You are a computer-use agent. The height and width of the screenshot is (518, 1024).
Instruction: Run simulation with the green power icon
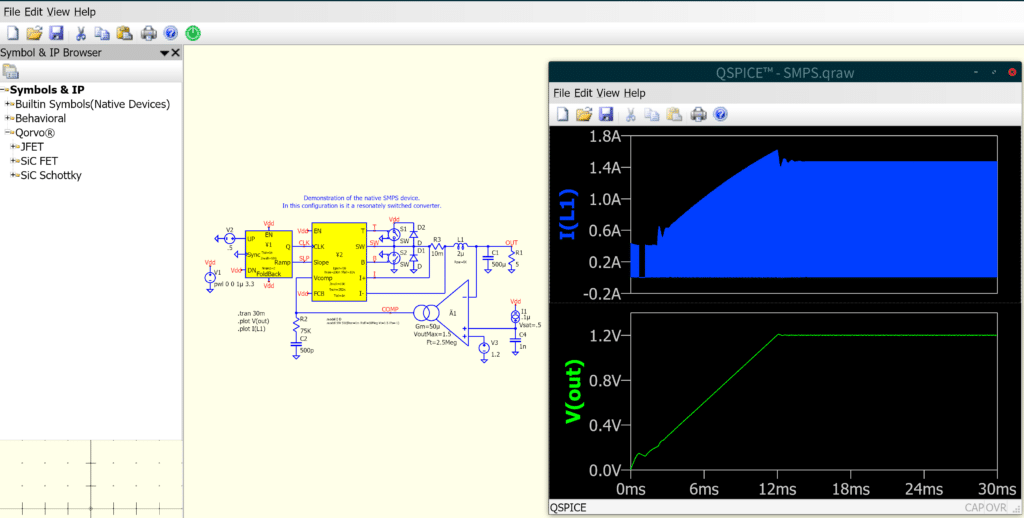[193, 33]
